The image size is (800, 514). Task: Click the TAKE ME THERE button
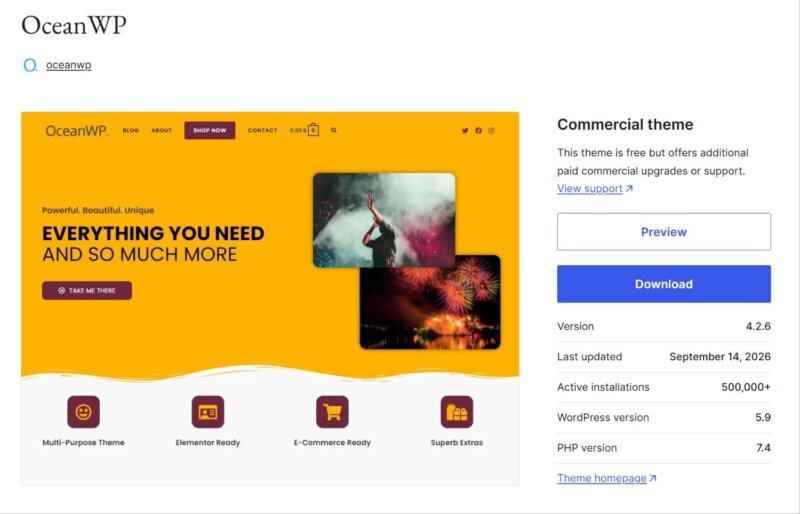(x=87, y=290)
